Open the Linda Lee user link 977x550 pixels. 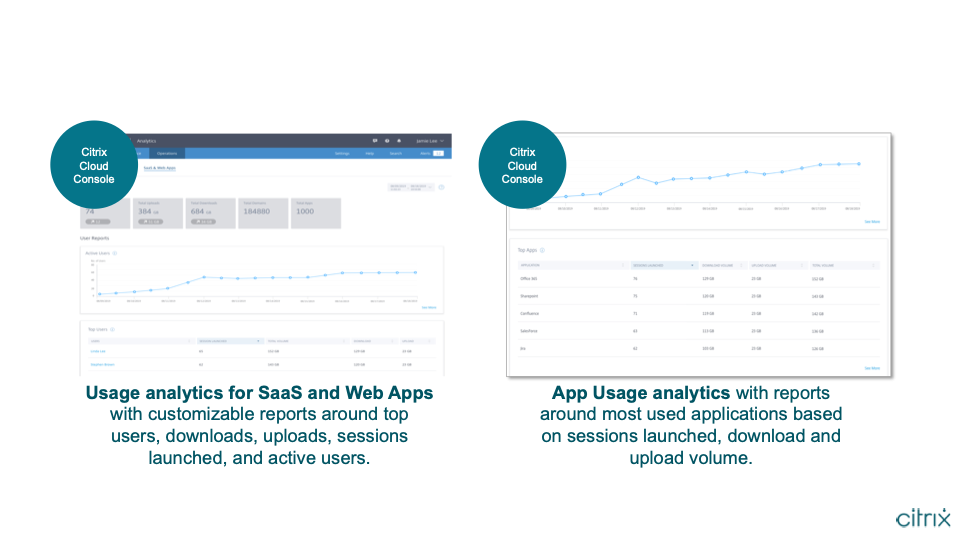(98, 351)
